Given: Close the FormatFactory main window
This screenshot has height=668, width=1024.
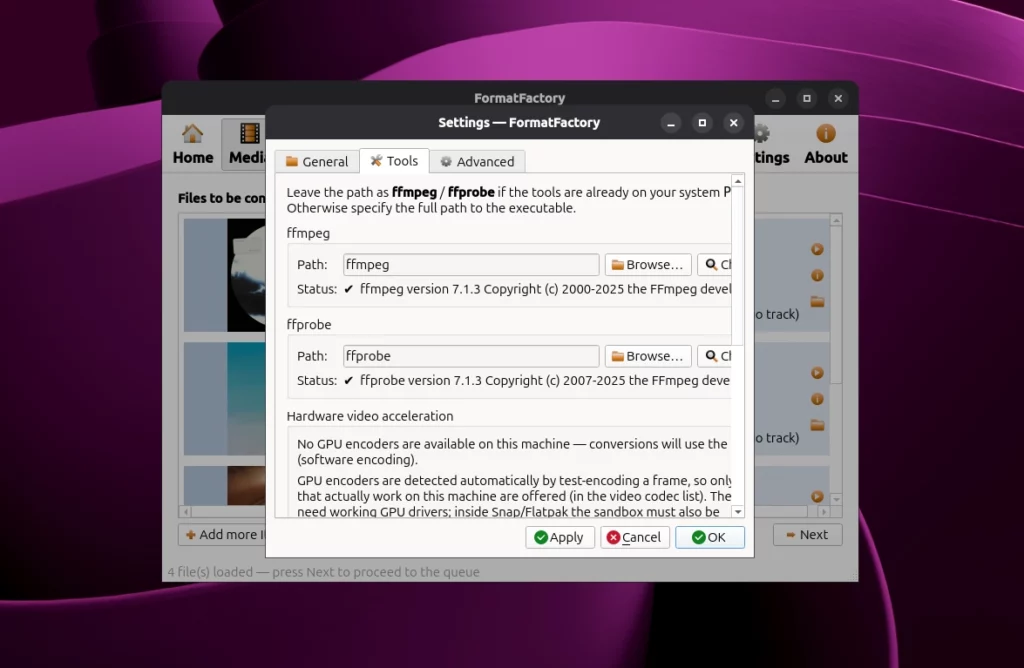Looking at the screenshot, I should click(x=838, y=99).
